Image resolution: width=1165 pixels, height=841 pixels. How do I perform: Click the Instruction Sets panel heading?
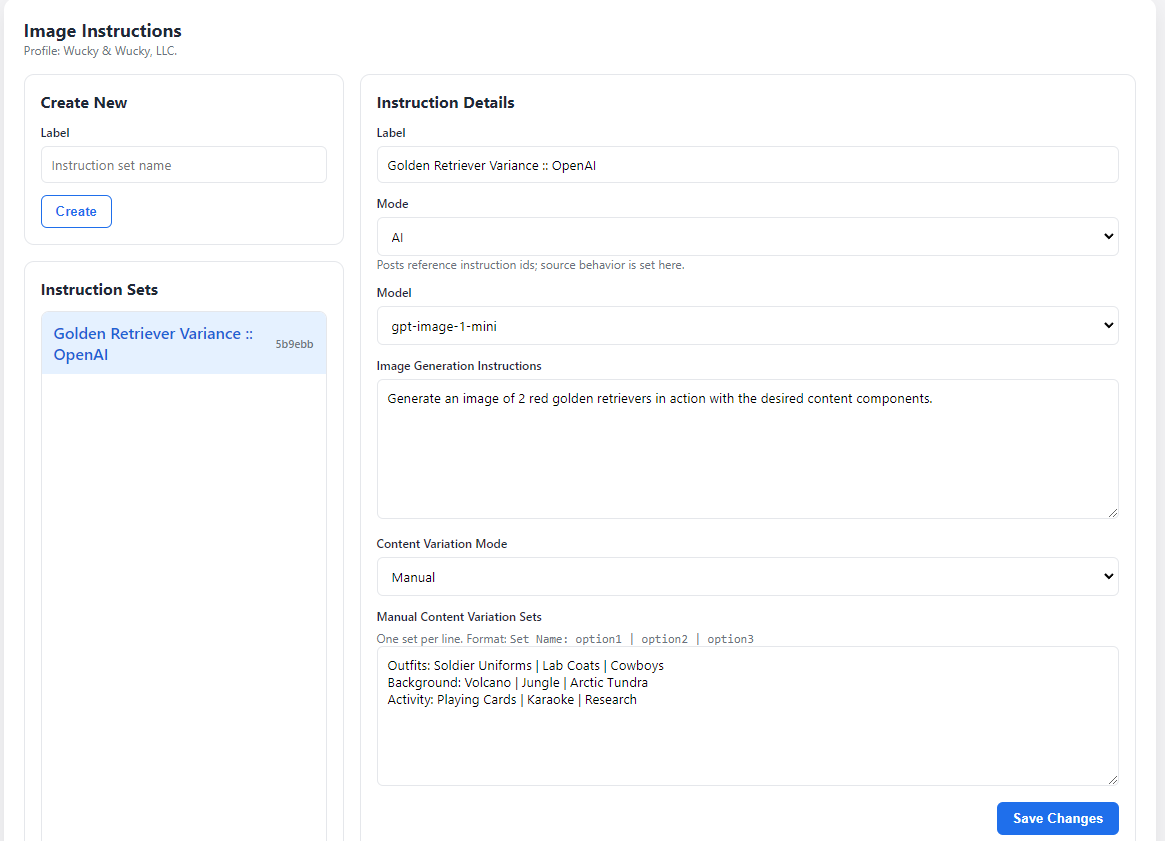click(99, 290)
